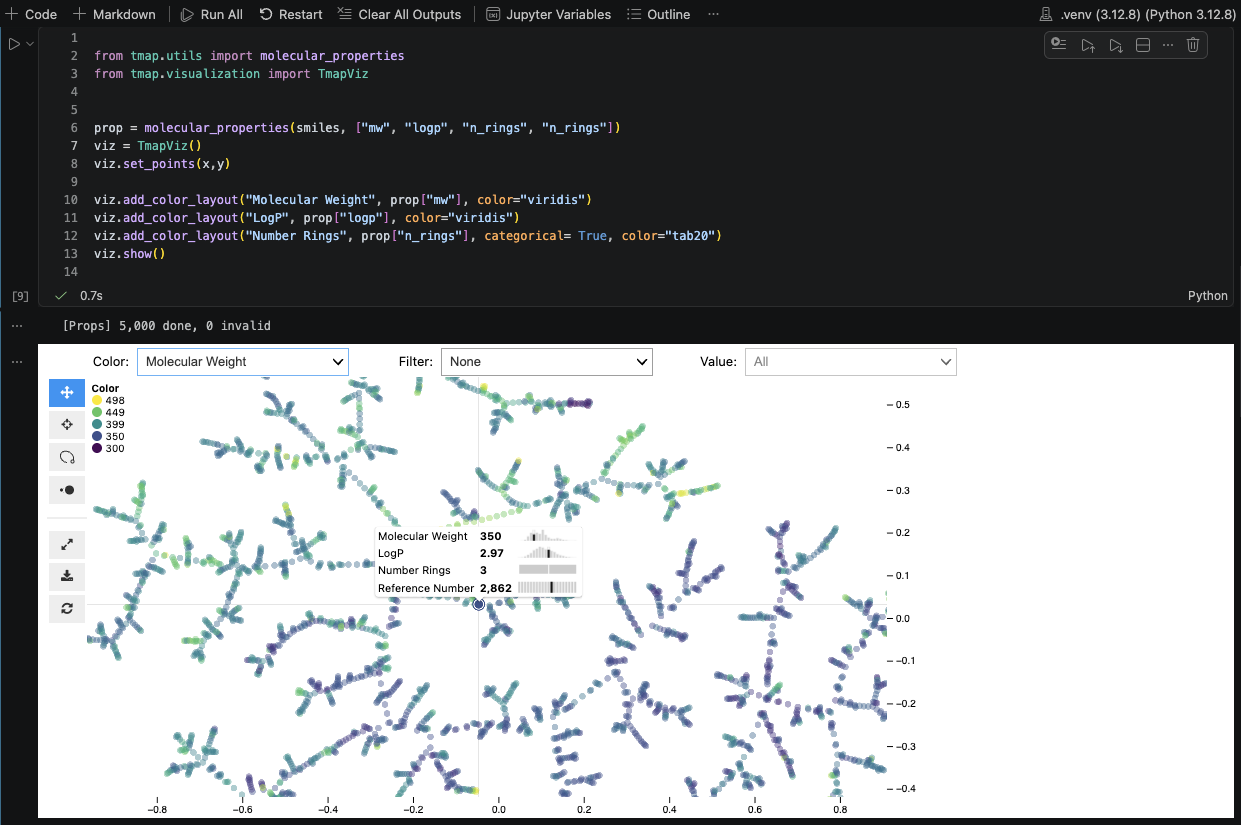Image resolution: width=1241 pixels, height=825 pixels.
Task: Open run options chevron beside play icon
Action: click(30, 44)
